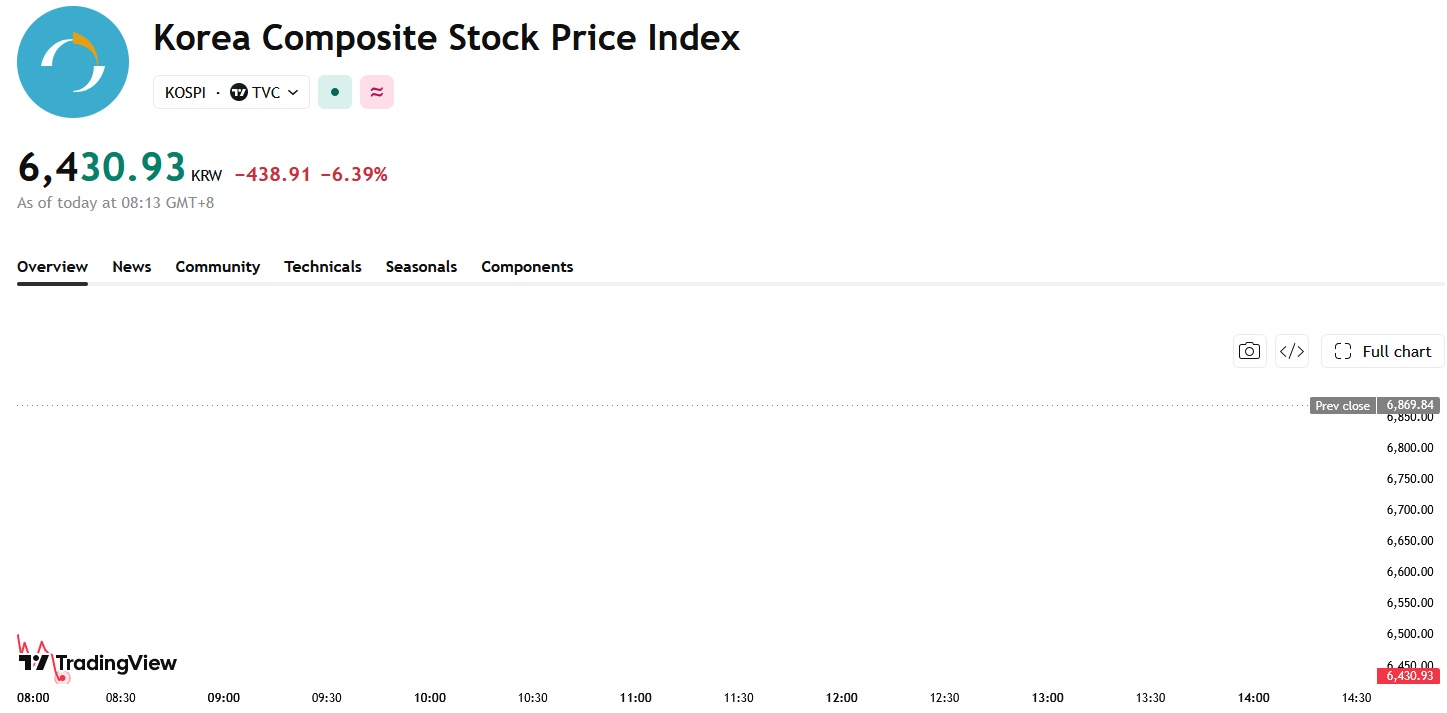Click the TVC source icon
The width and height of the screenshot is (1447, 713).
click(x=239, y=92)
